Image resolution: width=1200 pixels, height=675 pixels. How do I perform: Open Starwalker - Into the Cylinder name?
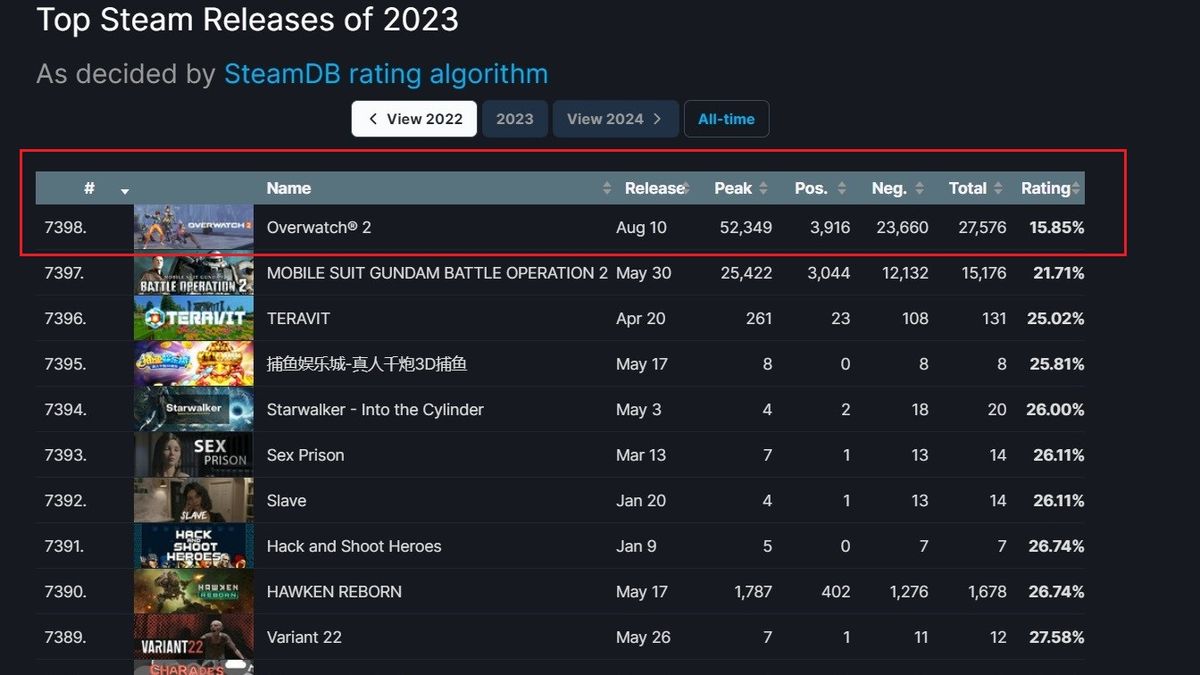(x=375, y=409)
